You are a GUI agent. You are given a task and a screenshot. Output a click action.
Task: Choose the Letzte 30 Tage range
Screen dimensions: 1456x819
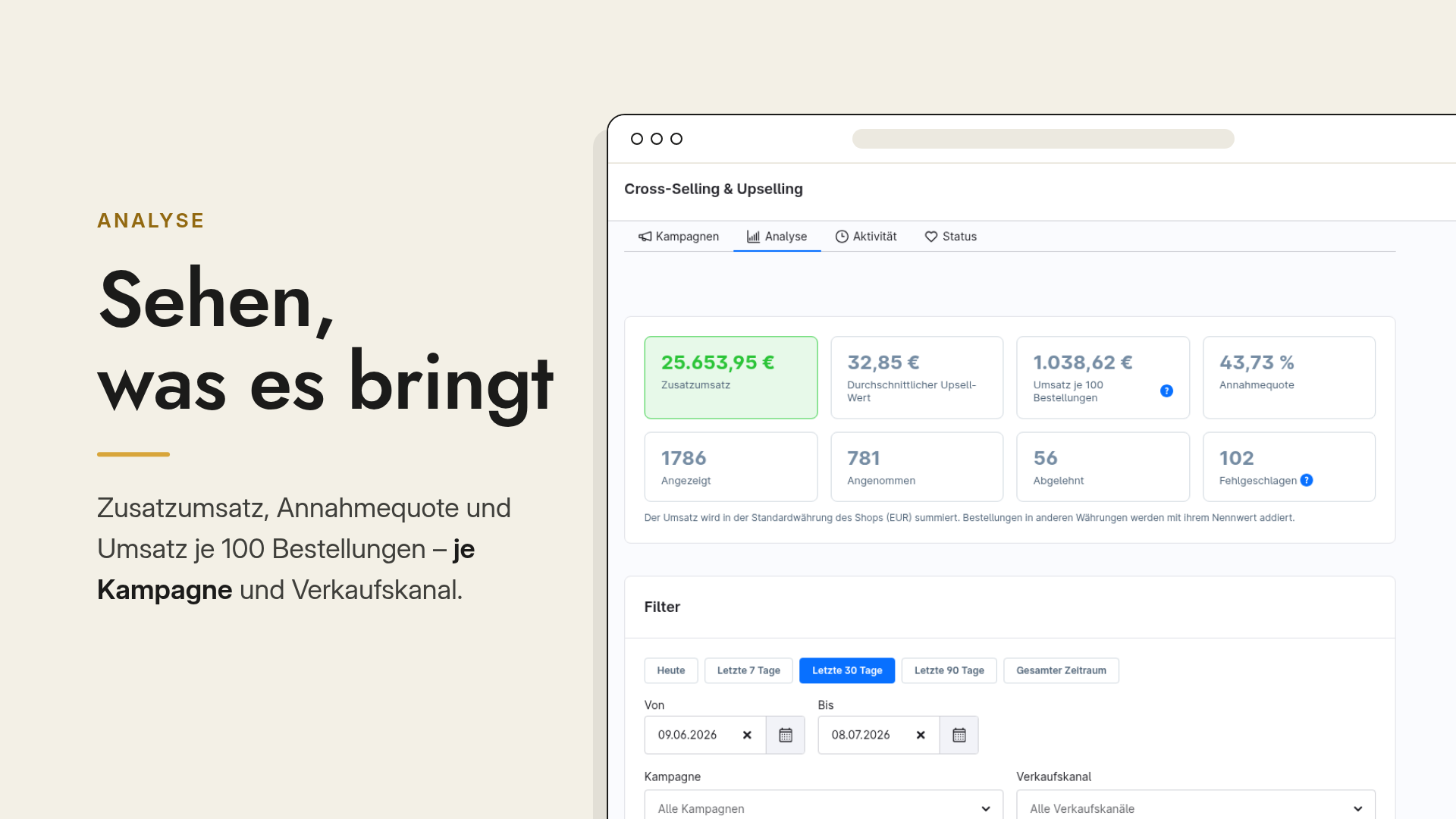(847, 670)
